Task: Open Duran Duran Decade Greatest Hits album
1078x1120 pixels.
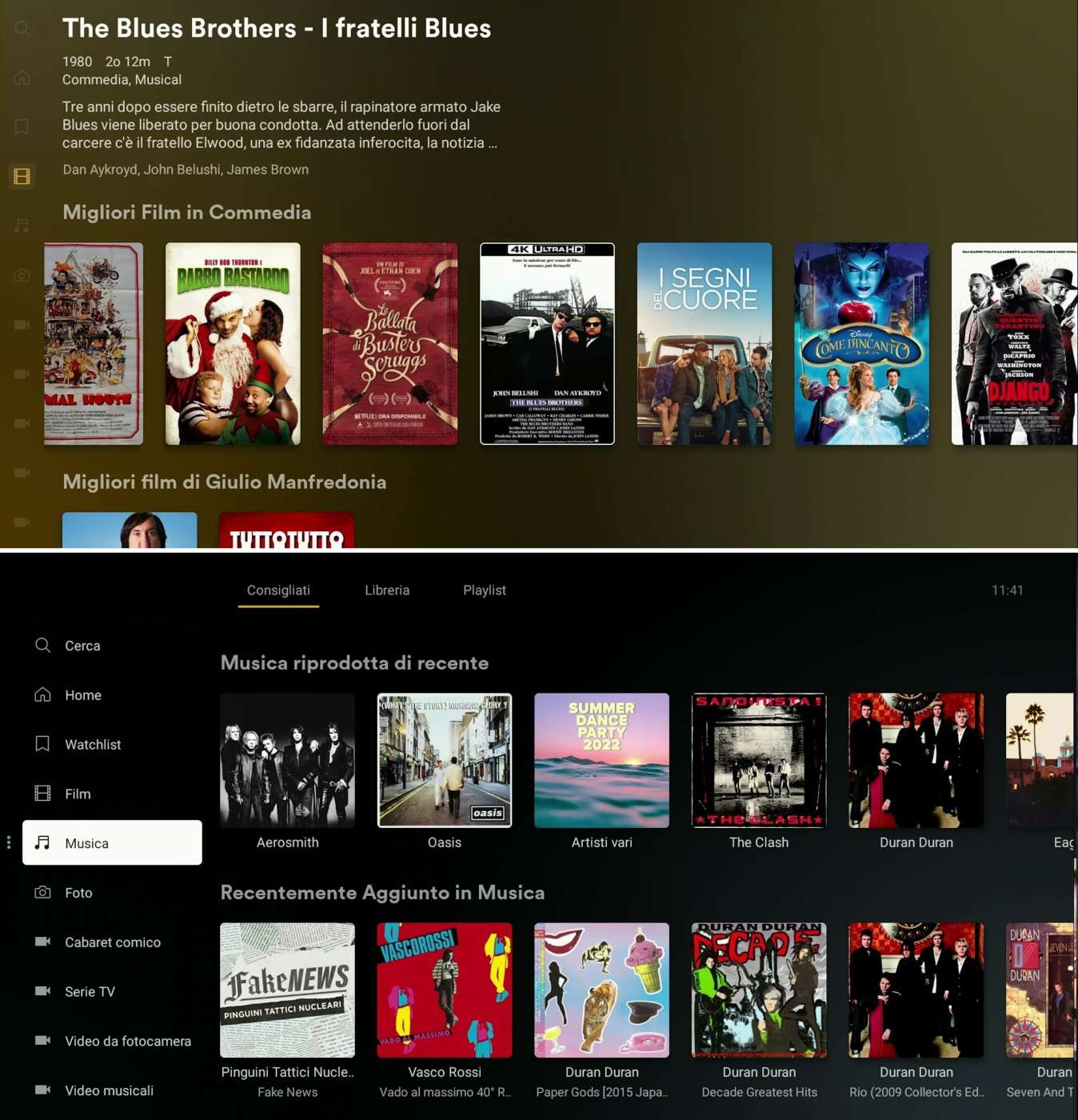Action: [759, 990]
